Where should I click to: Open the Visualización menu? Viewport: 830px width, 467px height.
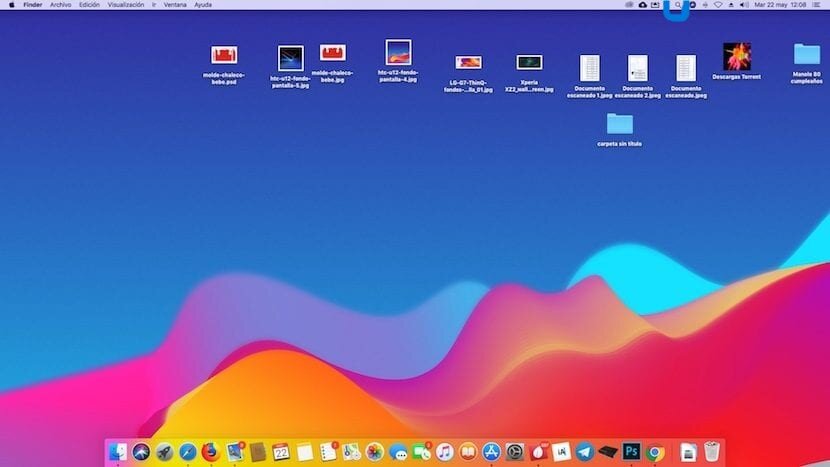[x=126, y=5]
